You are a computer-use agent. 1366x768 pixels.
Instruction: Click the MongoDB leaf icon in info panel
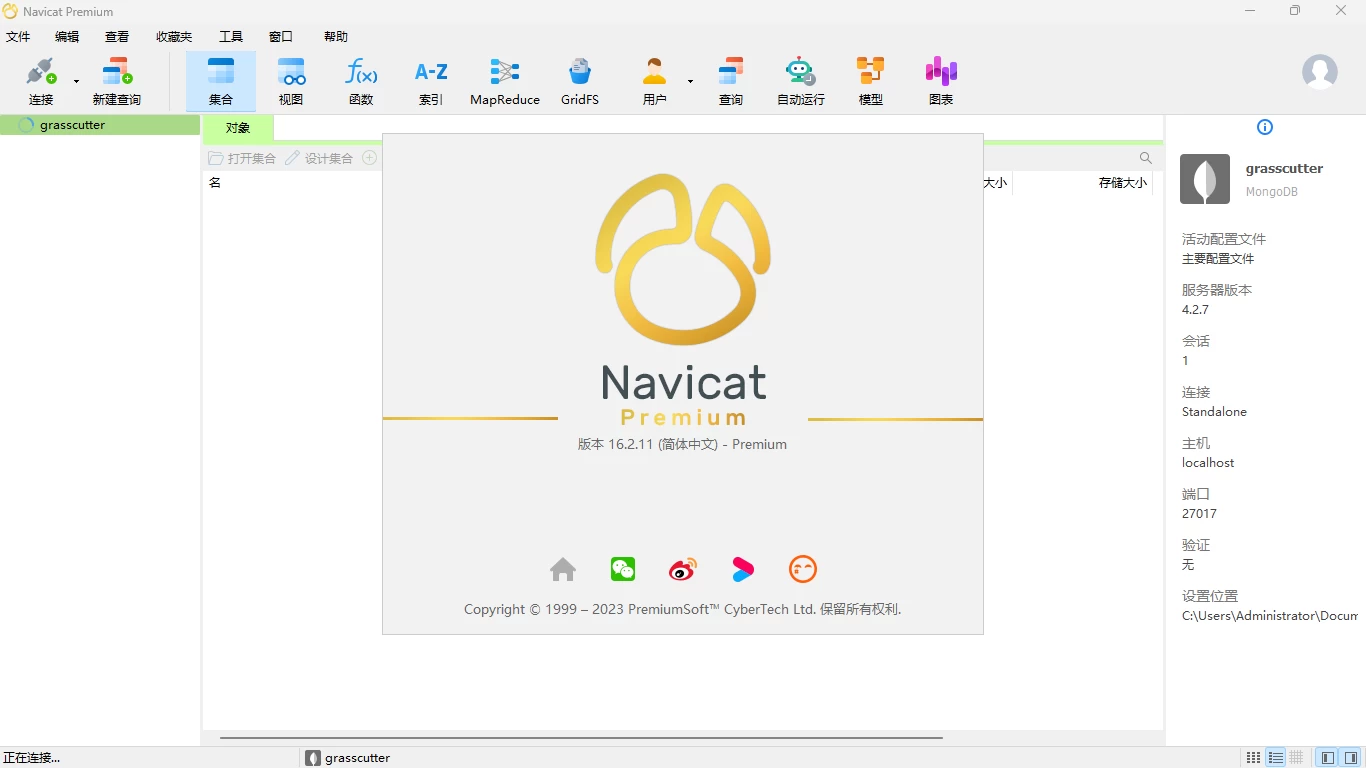[1205, 179]
